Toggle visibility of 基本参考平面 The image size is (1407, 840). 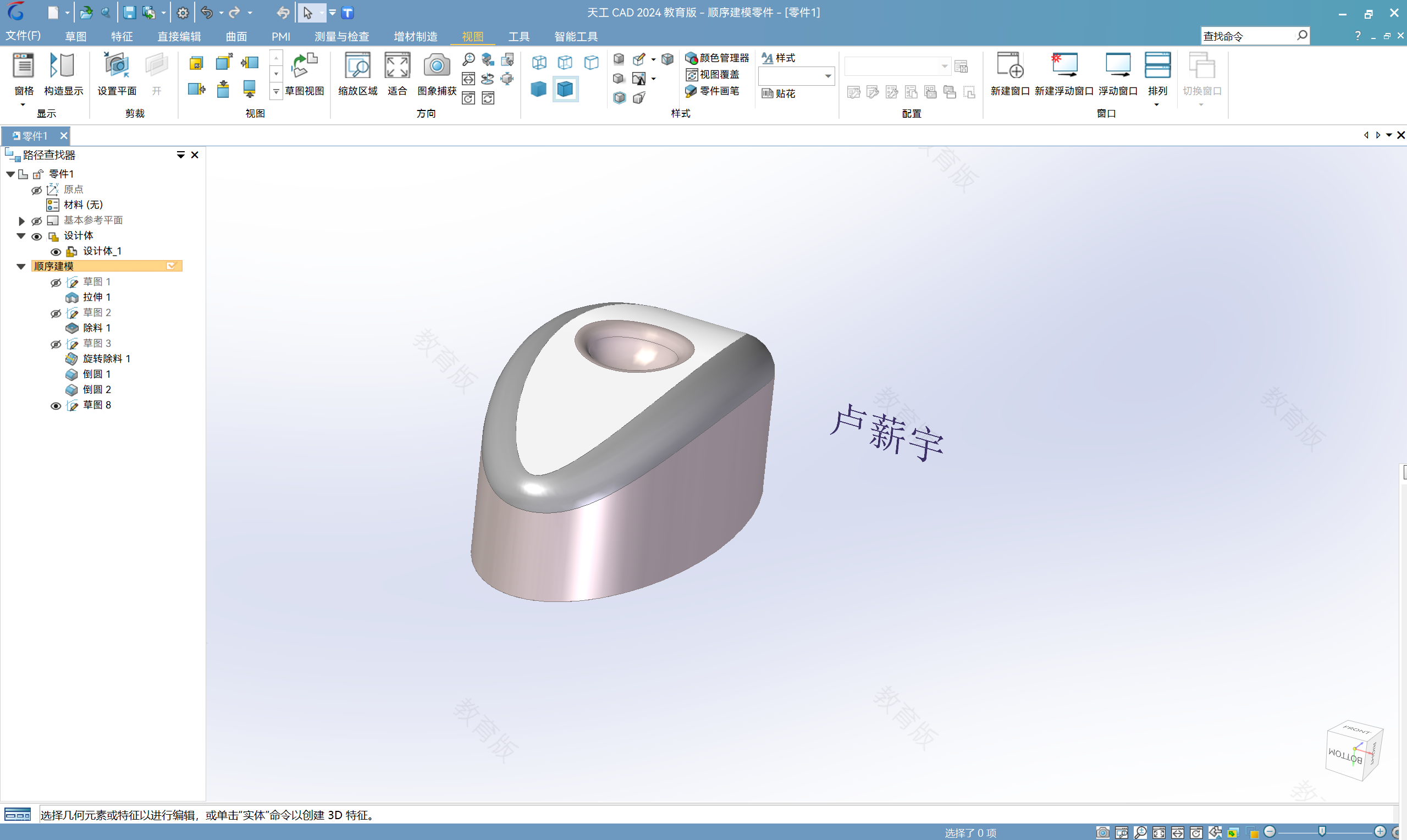(37, 221)
